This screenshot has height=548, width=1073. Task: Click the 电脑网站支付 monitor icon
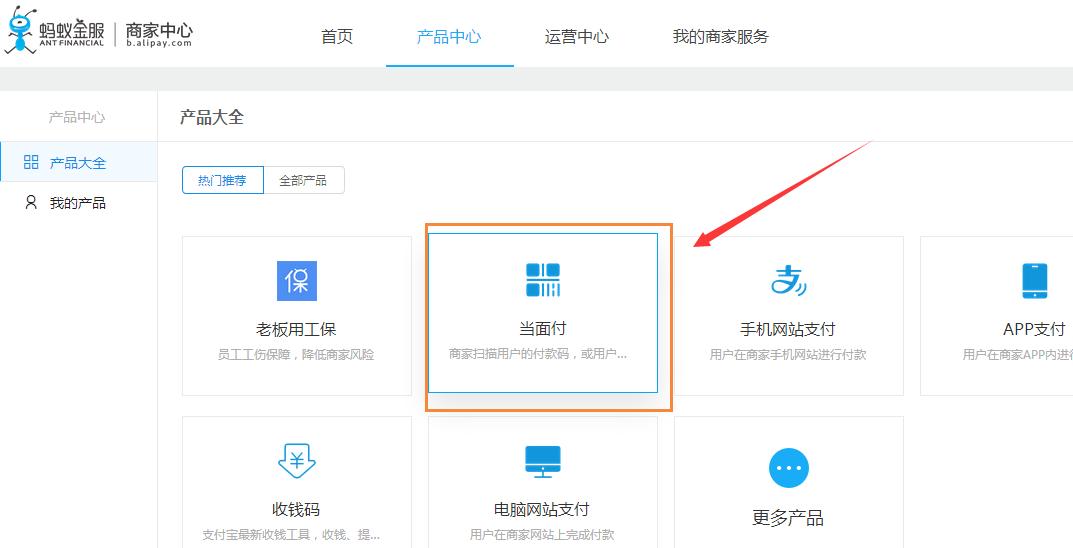click(x=543, y=462)
